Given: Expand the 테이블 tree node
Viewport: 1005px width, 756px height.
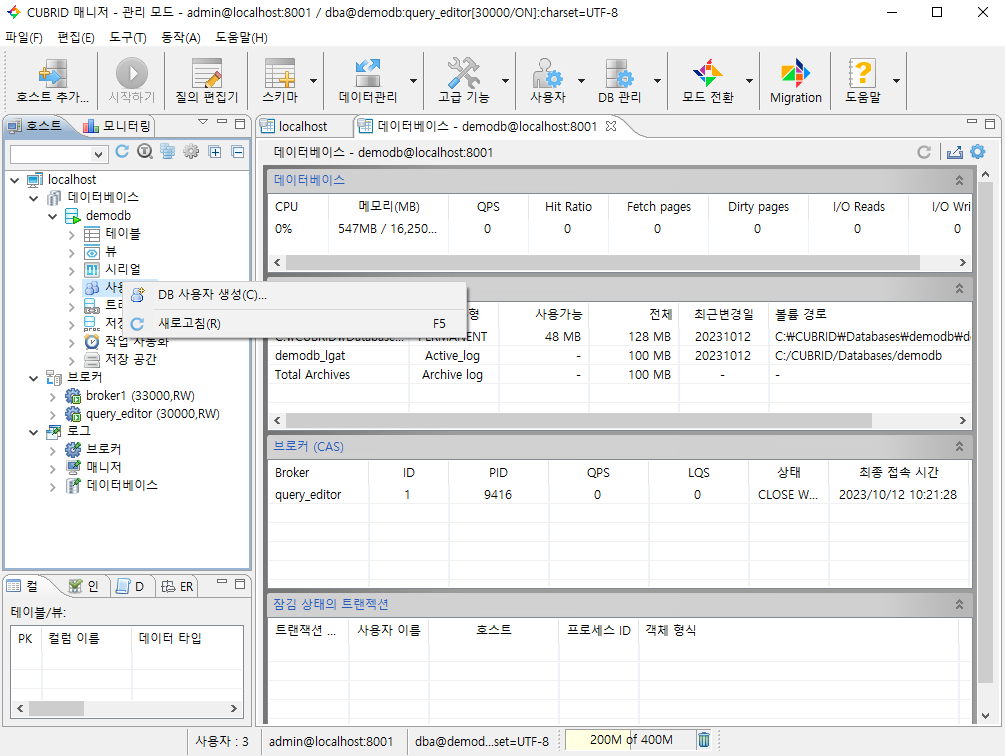Looking at the screenshot, I should (x=71, y=235).
